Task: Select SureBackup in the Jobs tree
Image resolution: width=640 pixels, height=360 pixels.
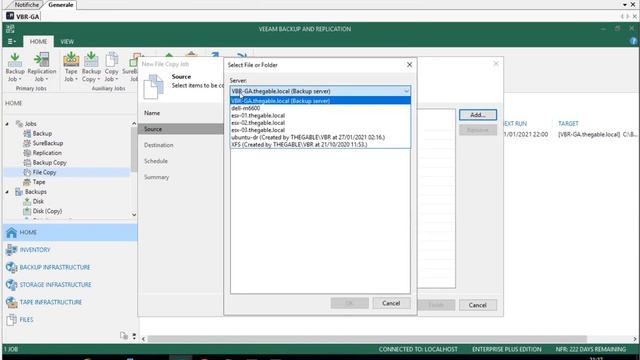Action: point(48,143)
